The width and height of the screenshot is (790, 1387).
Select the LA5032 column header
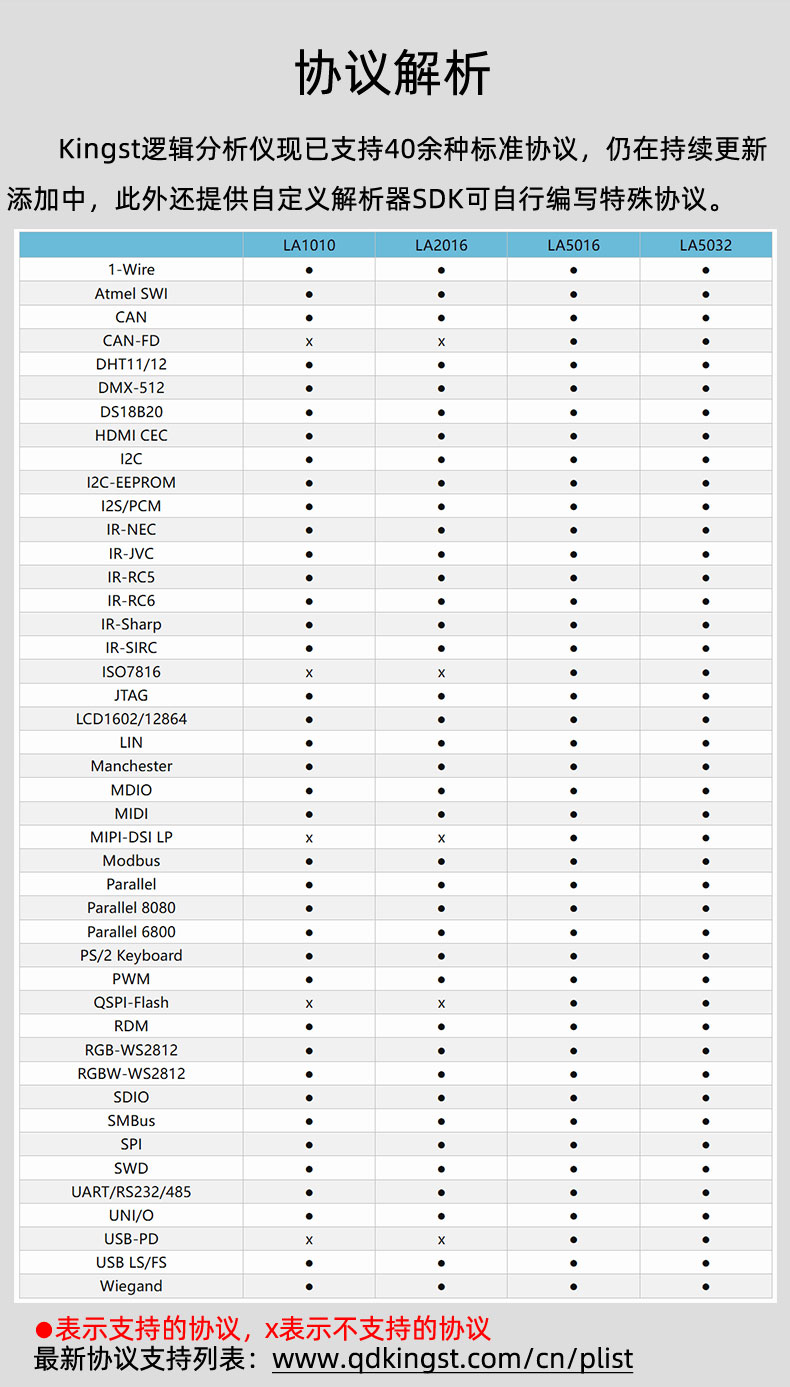705,245
